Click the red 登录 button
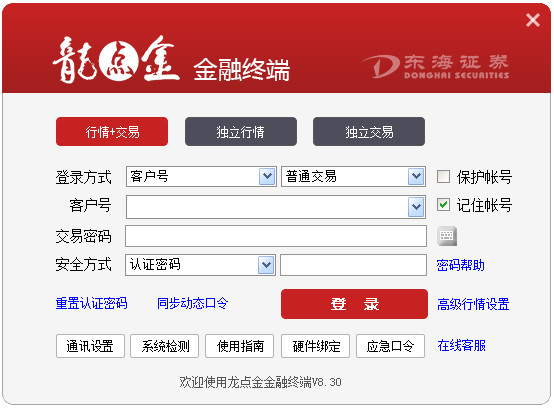Screen dimensions: 554x408 coord(354,304)
